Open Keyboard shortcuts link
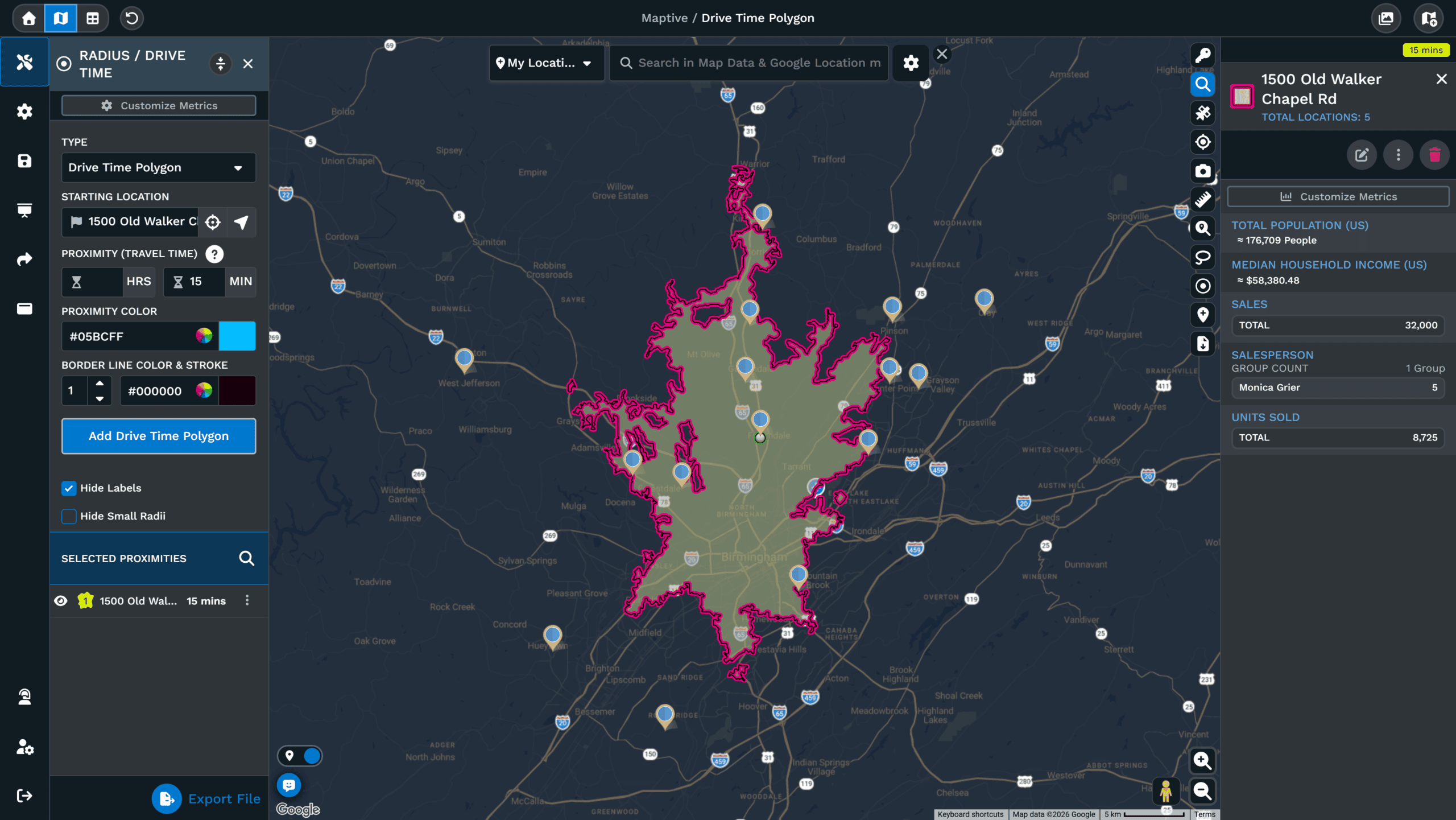The height and width of the screenshot is (820, 1456). (970, 814)
